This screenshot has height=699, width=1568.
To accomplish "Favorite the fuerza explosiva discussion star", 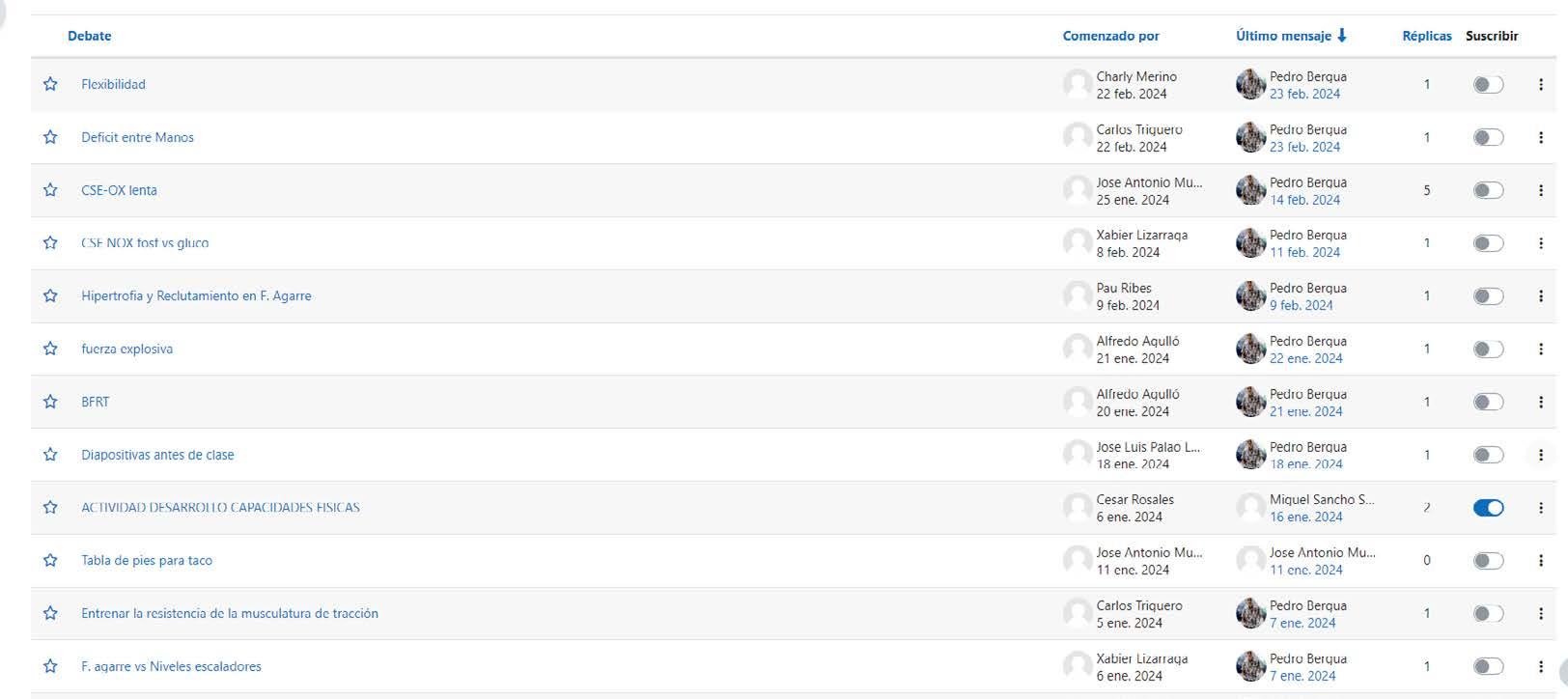I will 50,349.
